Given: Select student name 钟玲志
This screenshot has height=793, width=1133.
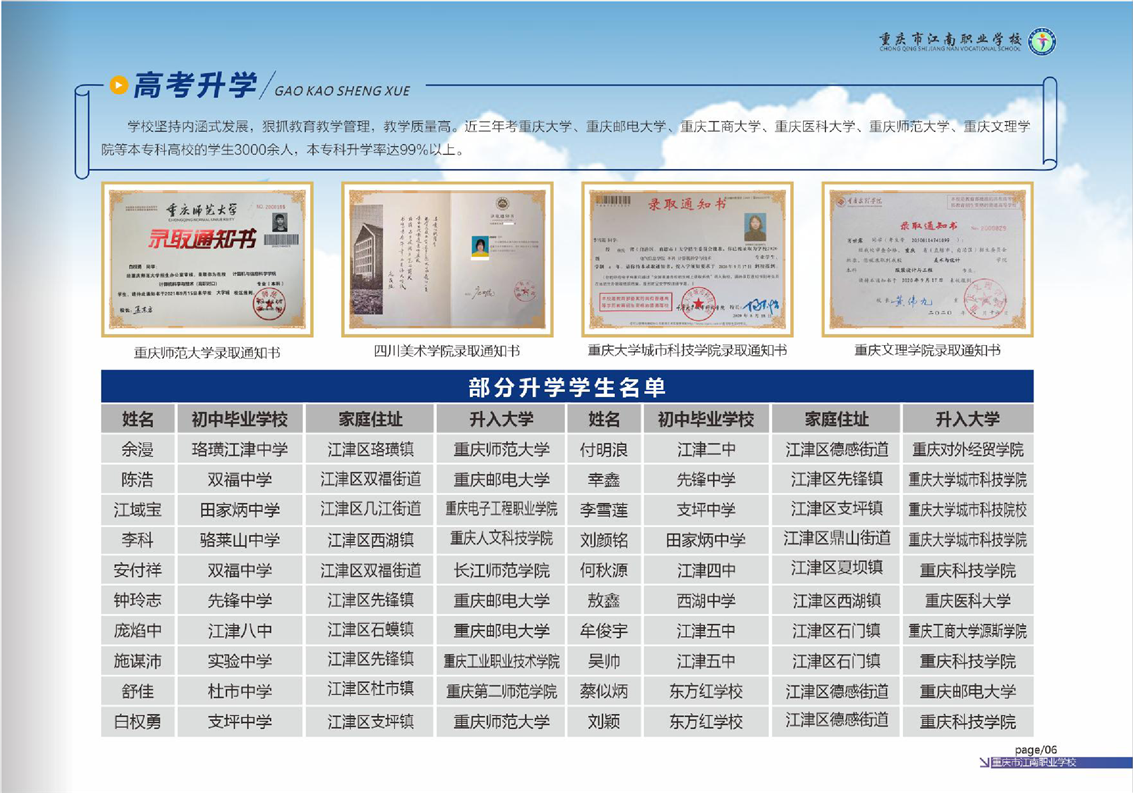Looking at the screenshot, I should (x=137, y=601).
